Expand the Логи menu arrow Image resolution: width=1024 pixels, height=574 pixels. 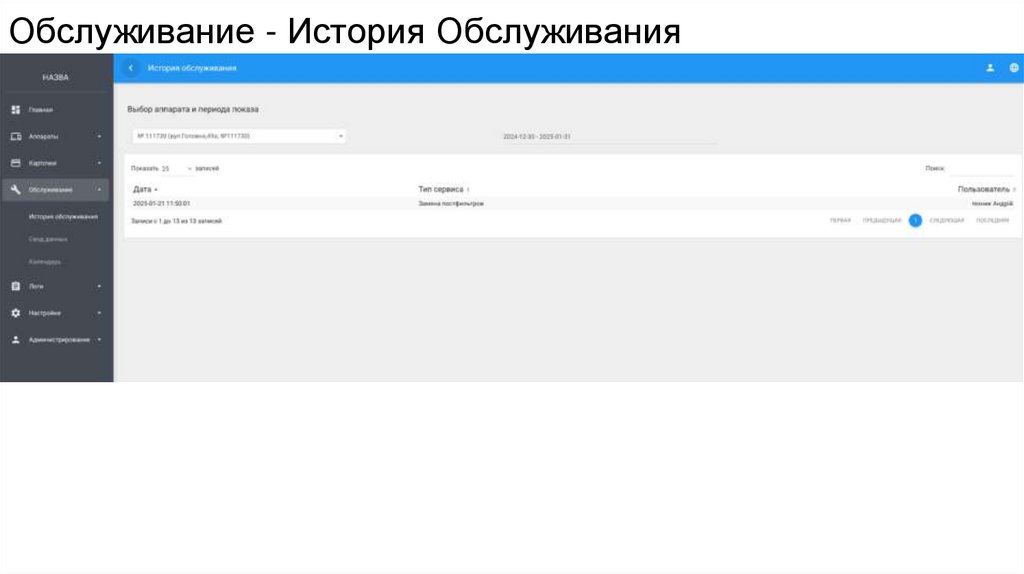click(x=99, y=287)
